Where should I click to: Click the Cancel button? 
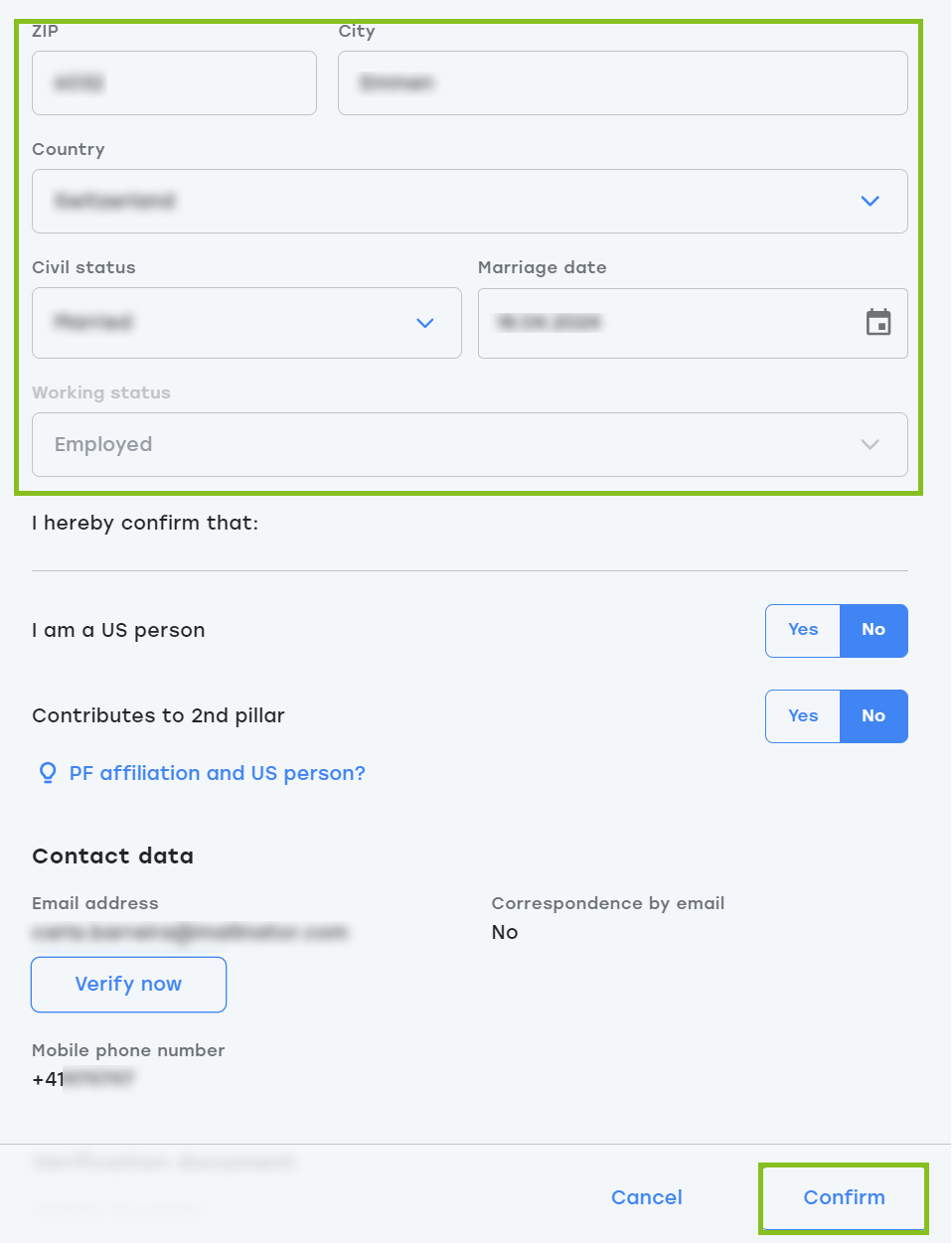click(x=647, y=1197)
